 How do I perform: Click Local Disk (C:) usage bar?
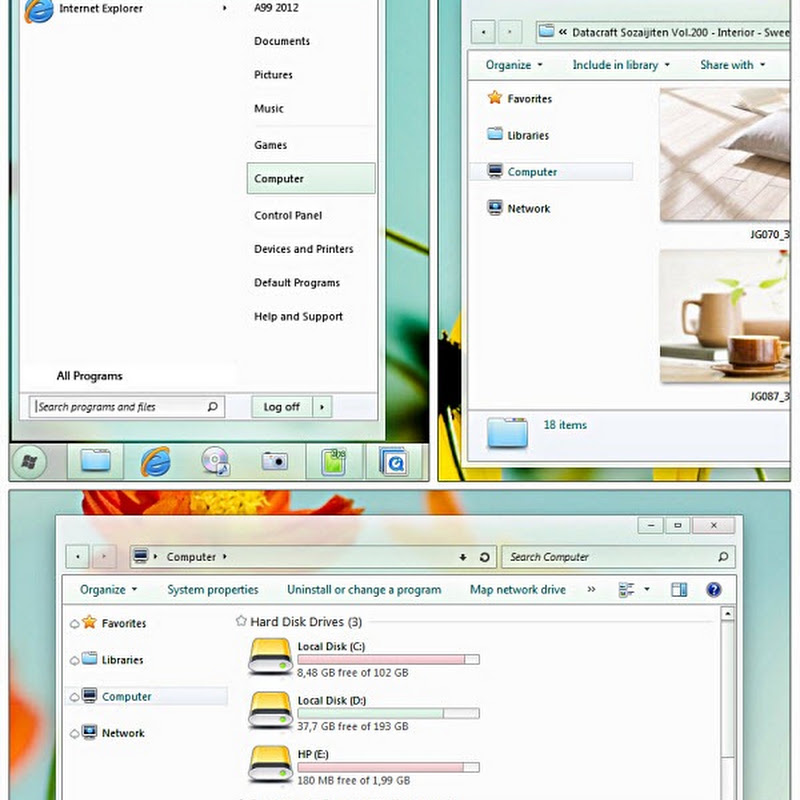point(388,660)
